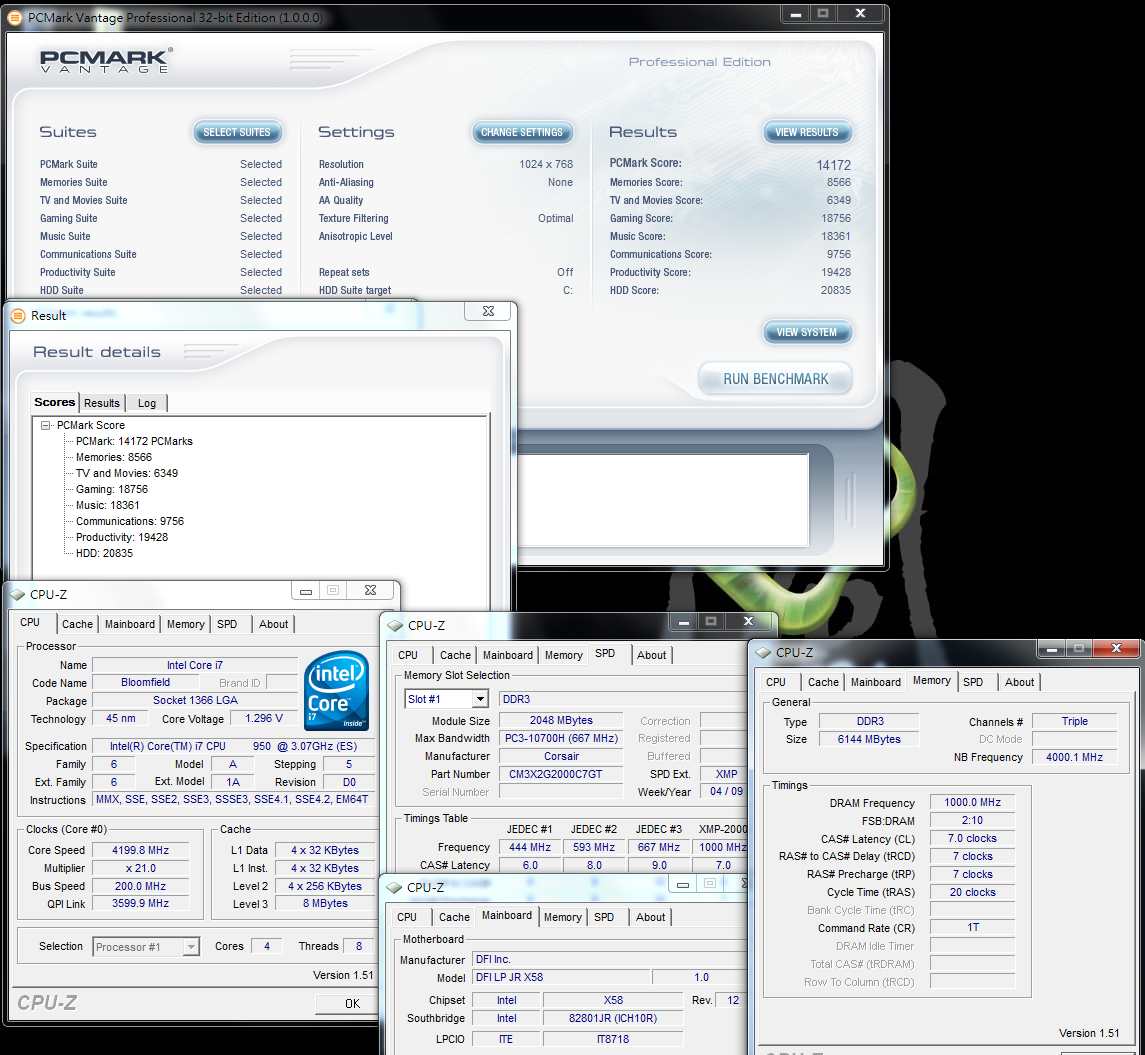Viewport: 1145px width, 1055px height.
Task: Select the 'PCMark: 14172 PCMarks' tree row
Action: pos(134,441)
